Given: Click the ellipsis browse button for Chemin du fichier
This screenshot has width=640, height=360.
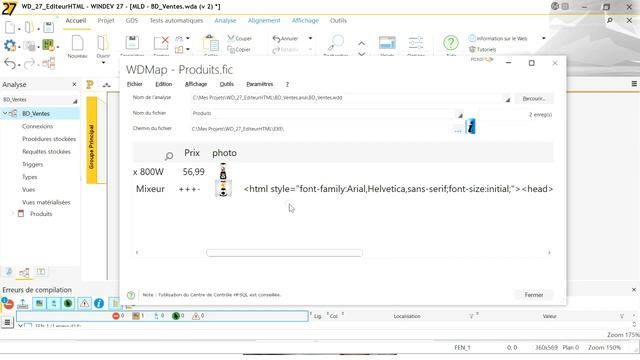Looking at the screenshot, I should (458, 130).
